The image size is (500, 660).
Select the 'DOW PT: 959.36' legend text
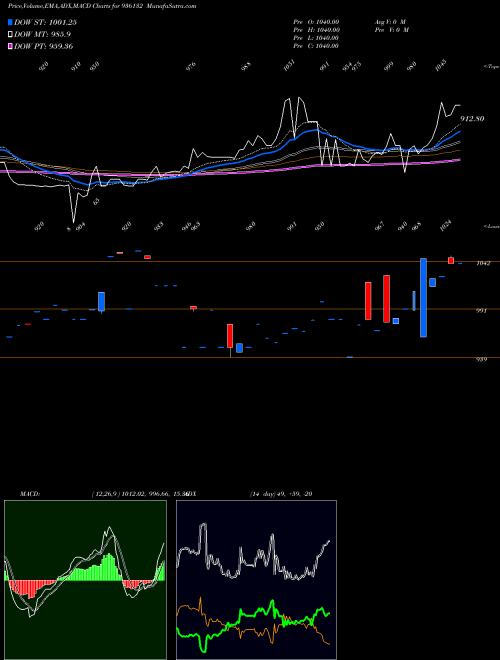click(x=44, y=46)
